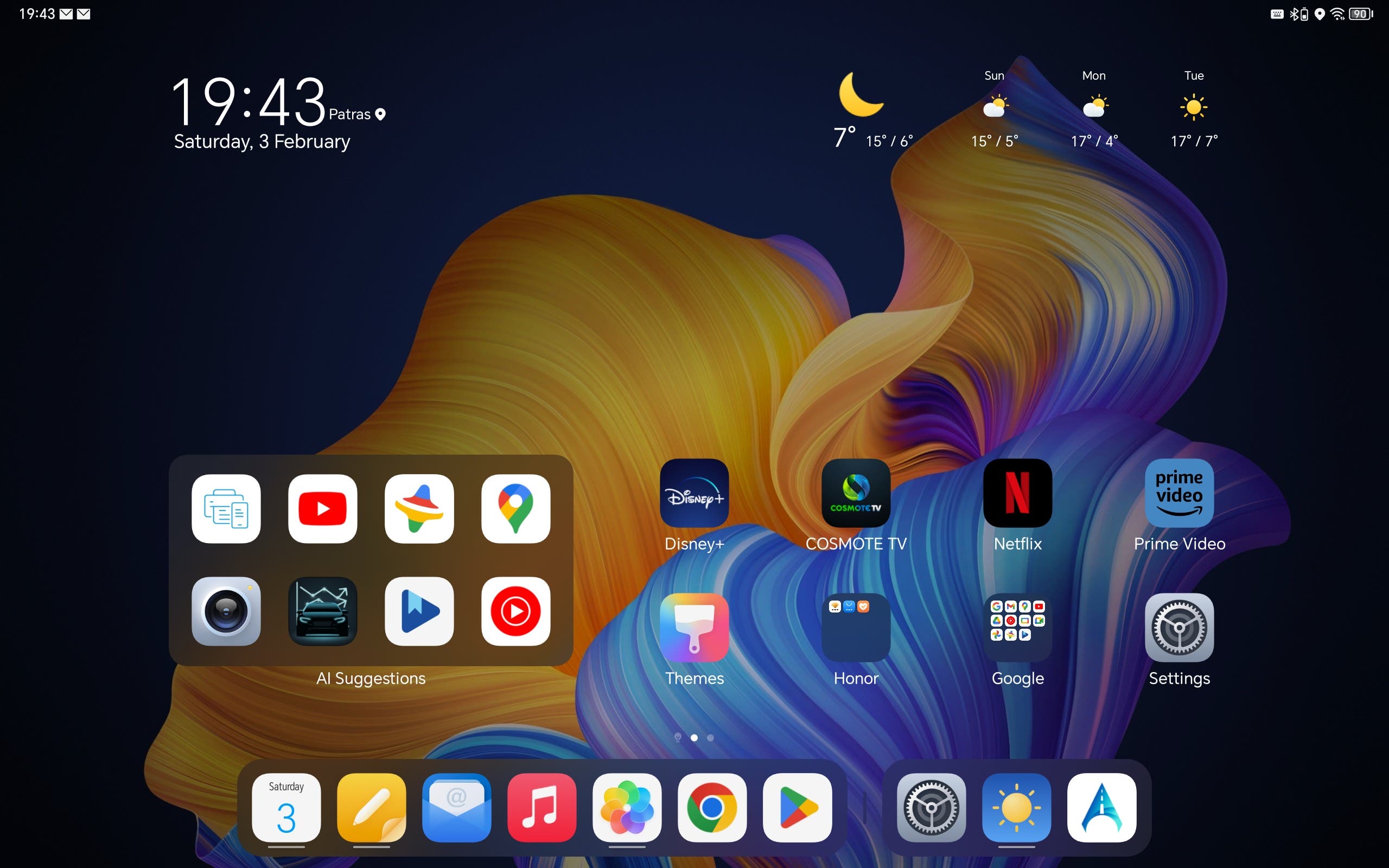The height and width of the screenshot is (868, 1389).
Task: Open the Disney+ app
Action: [694, 493]
